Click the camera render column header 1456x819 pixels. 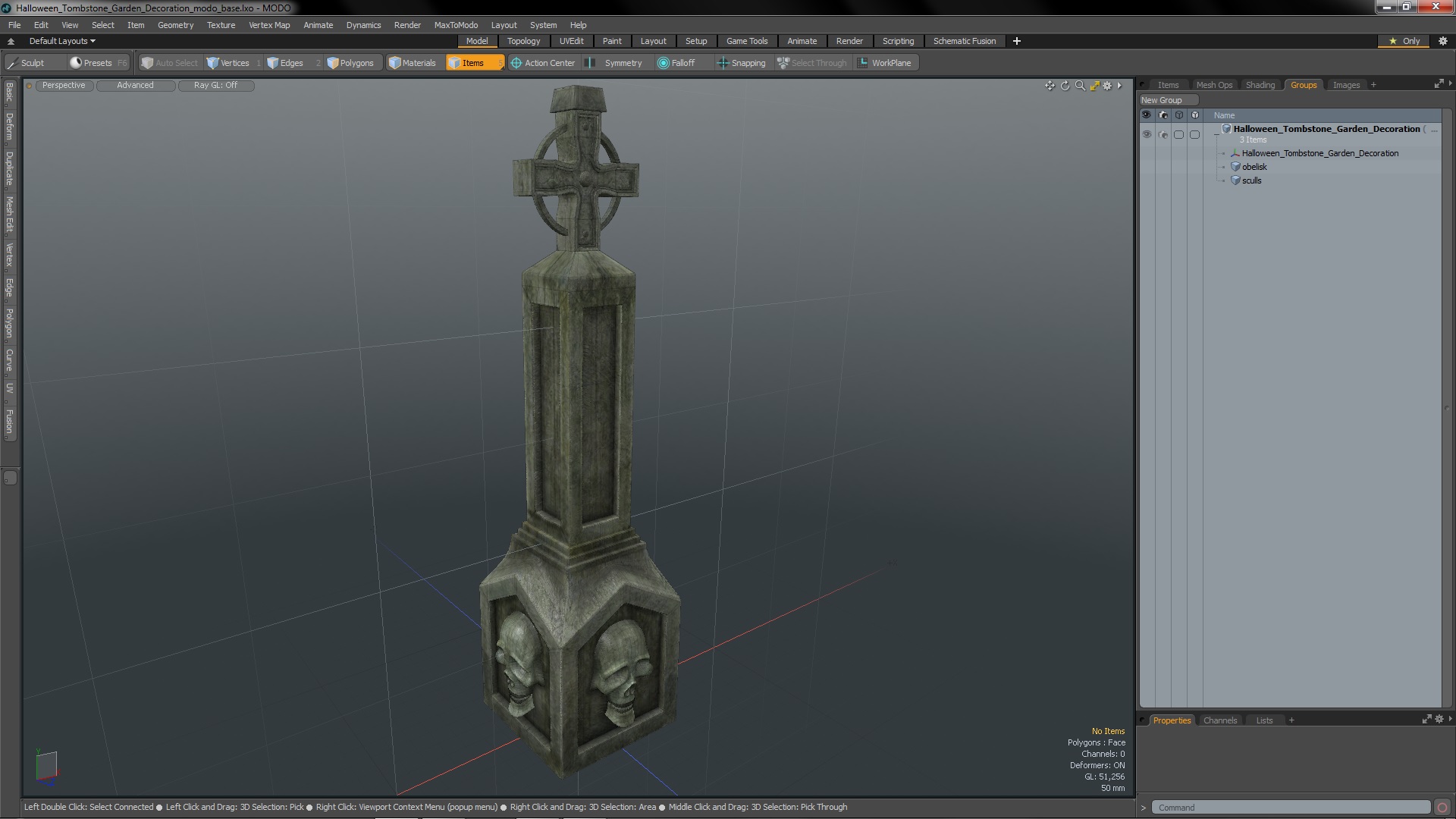coord(1163,115)
